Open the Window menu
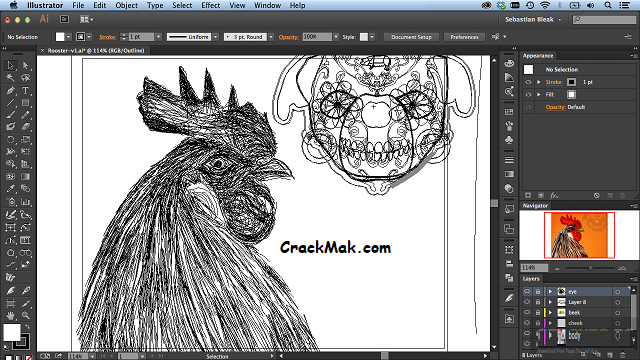640x360 pixels. [267, 5]
